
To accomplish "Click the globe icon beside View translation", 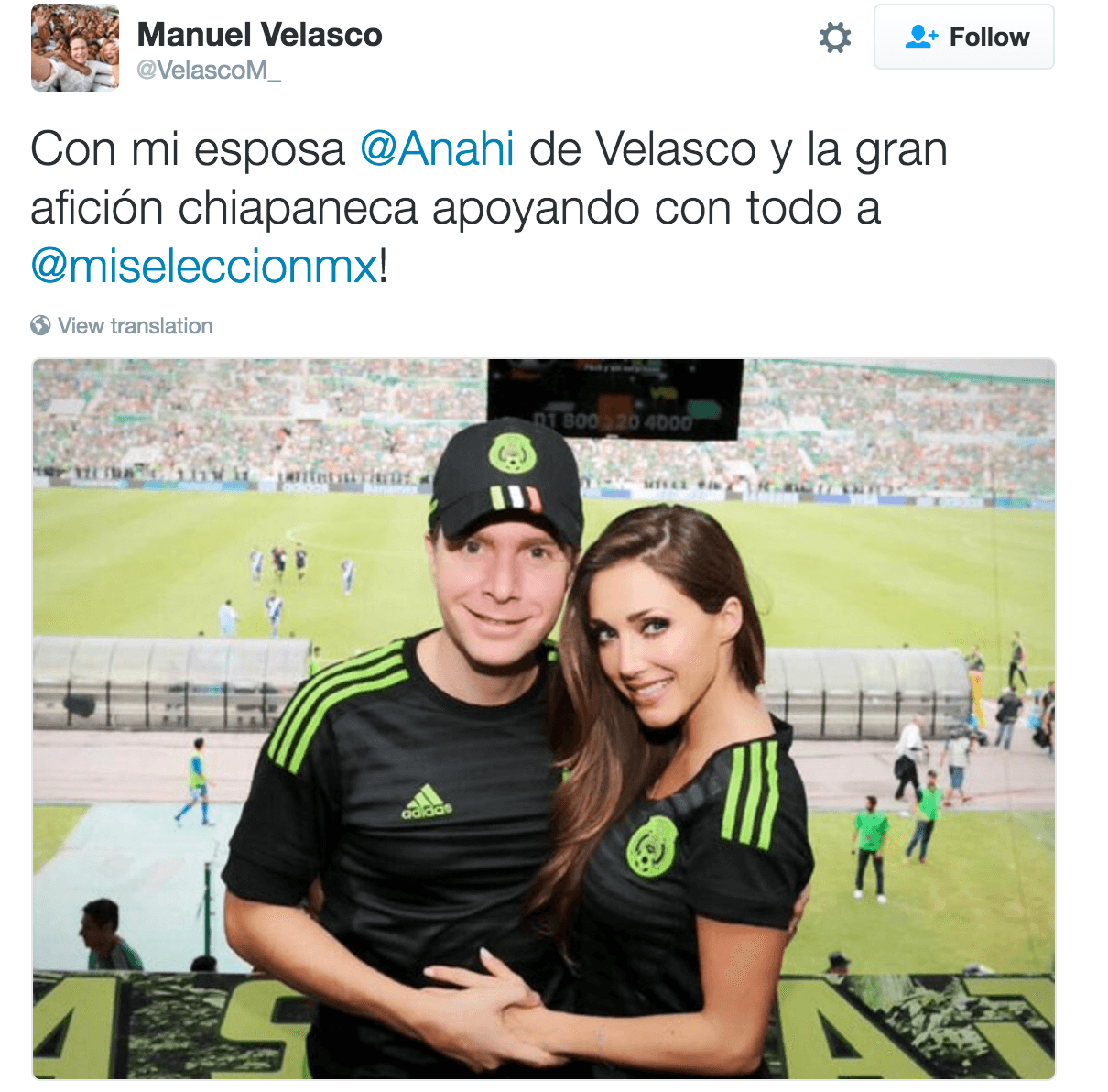I will pos(40,325).
